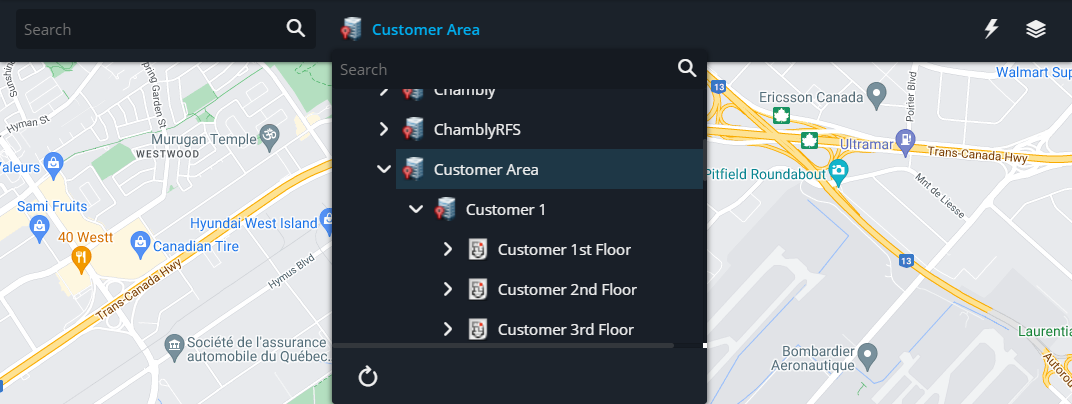Click the Customer 3rd Floor map icon

[478, 329]
